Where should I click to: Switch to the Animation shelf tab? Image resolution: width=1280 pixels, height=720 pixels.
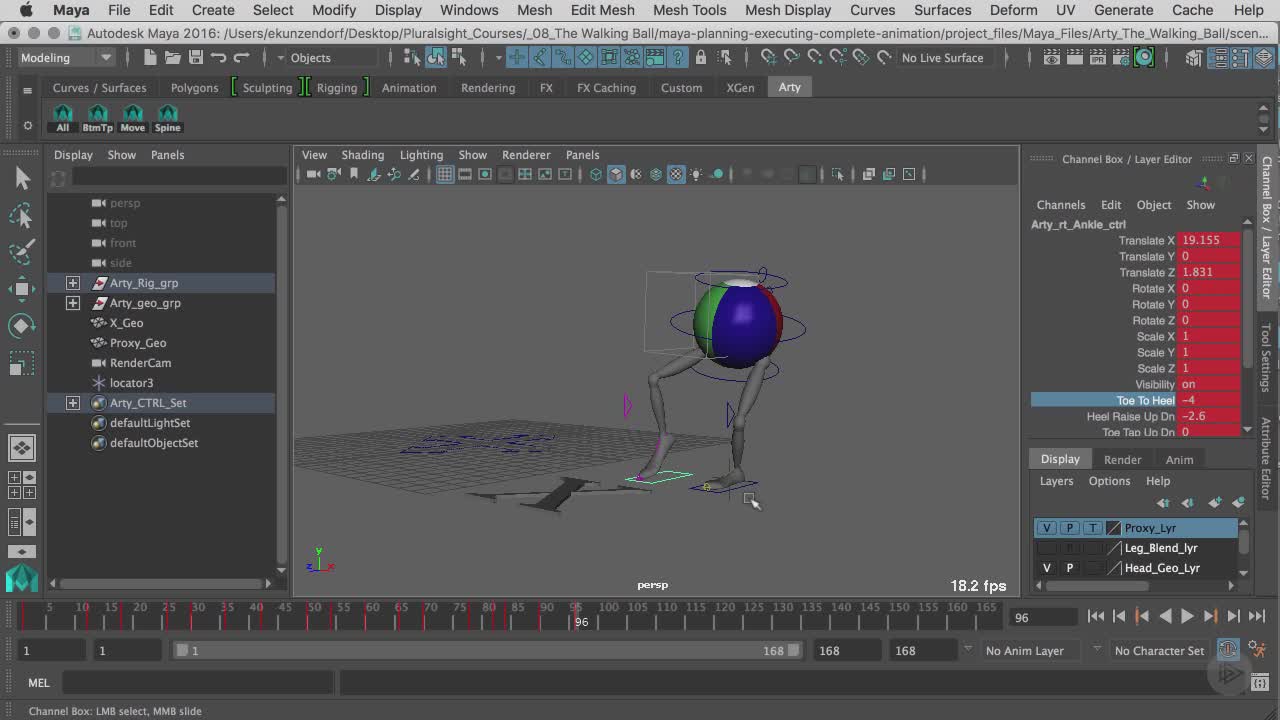click(409, 88)
